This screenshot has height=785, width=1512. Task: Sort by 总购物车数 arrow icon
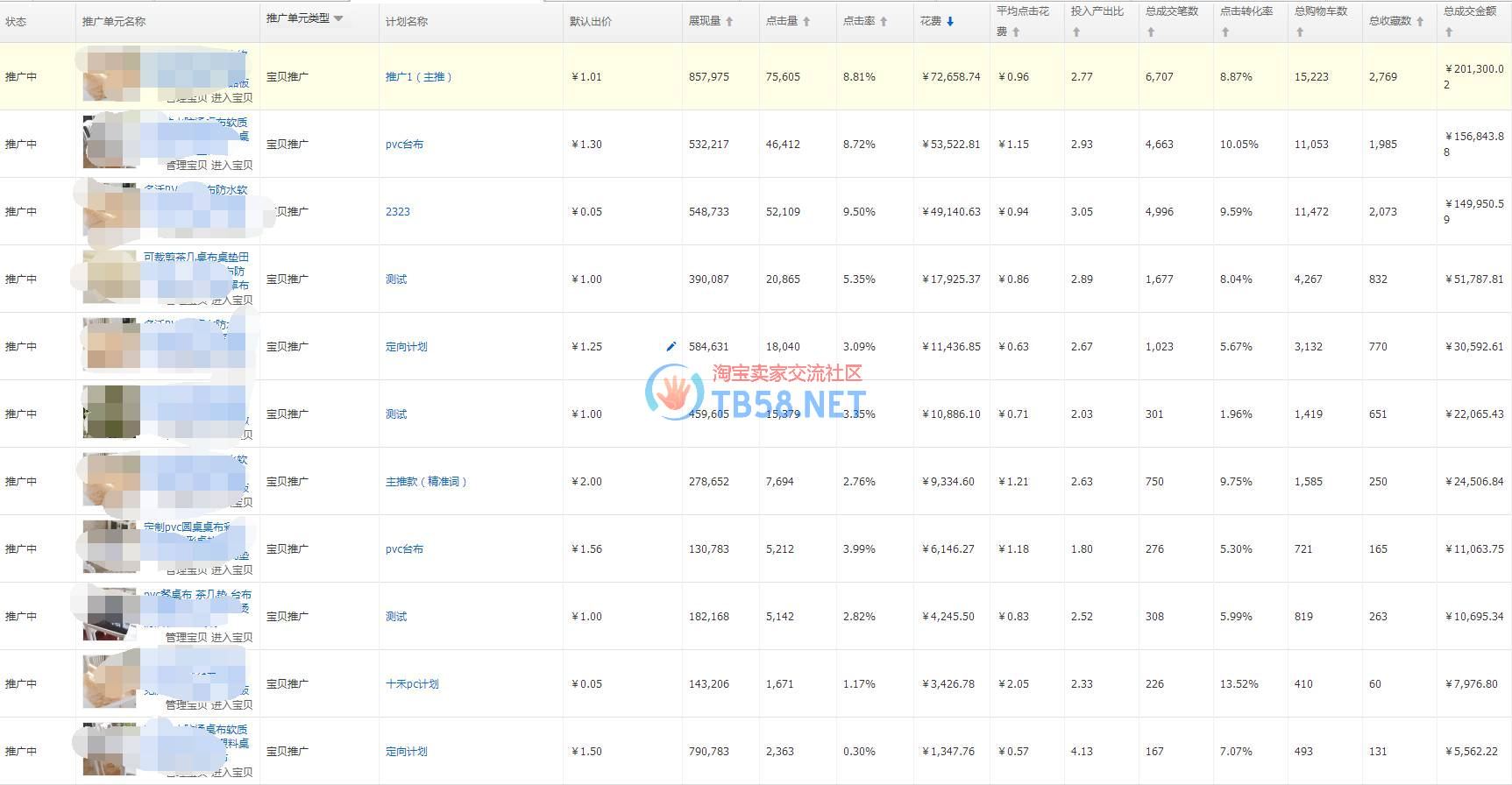tap(1300, 32)
